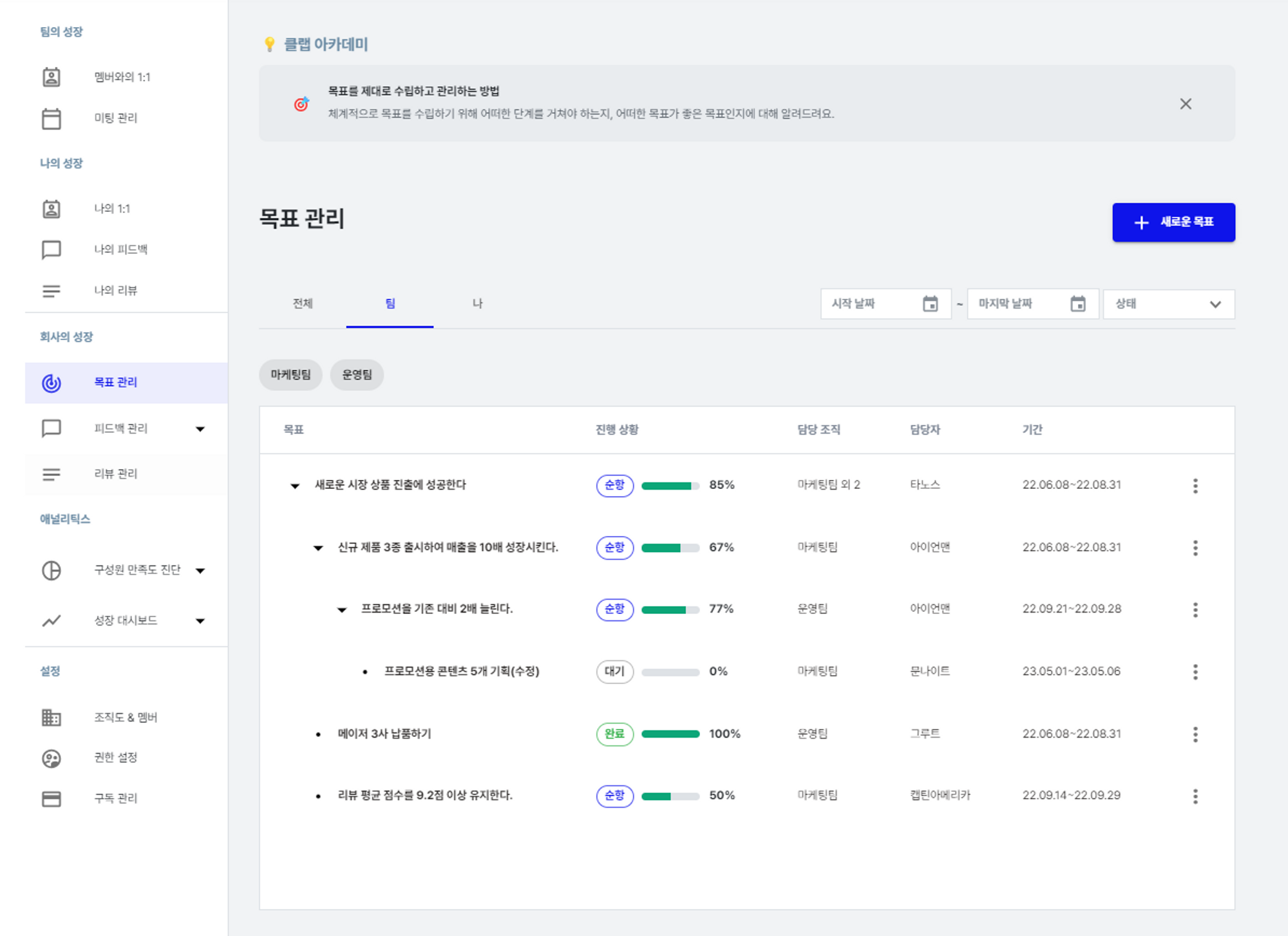Click the 성장 대시보드 trend chart icon
Screen dimensions: 1288x936
(52, 620)
